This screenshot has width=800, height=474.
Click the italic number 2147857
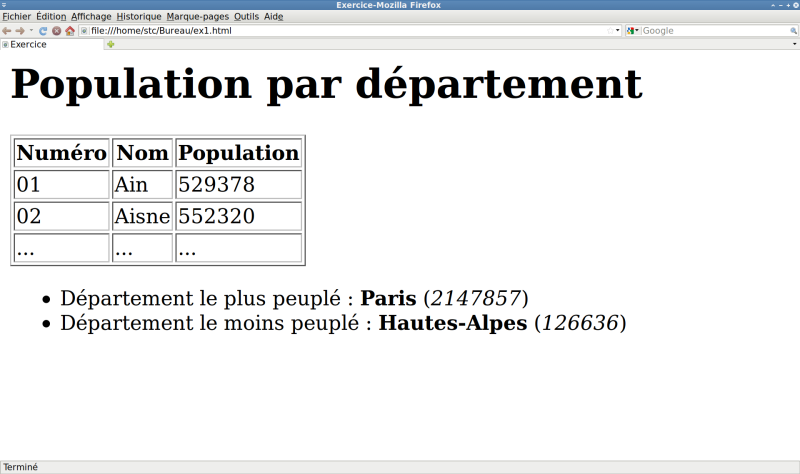[x=476, y=298]
